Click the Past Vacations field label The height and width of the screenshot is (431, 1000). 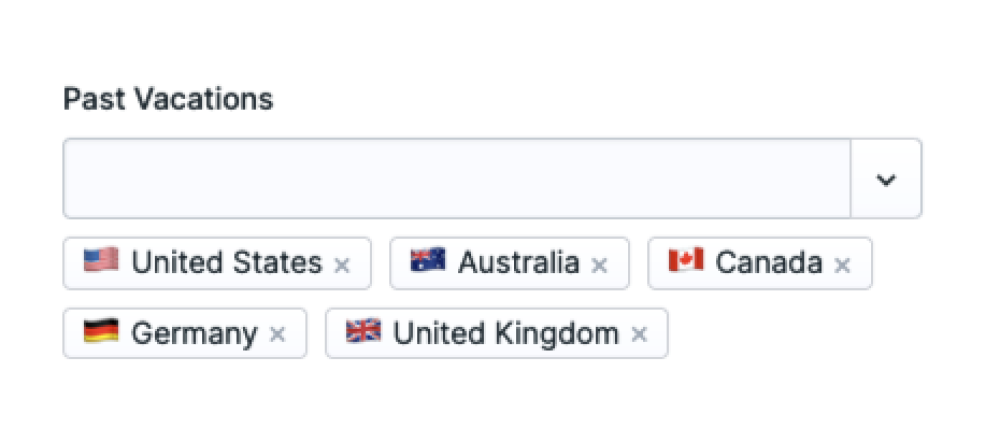pos(168,99)
